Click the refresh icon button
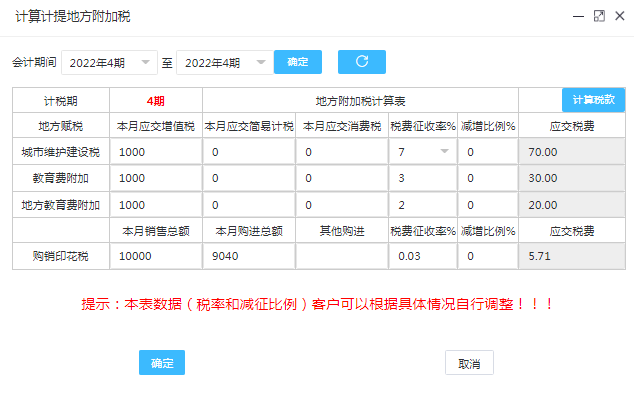The width and height of the screenshot is (634, 393). coord(361,62)
